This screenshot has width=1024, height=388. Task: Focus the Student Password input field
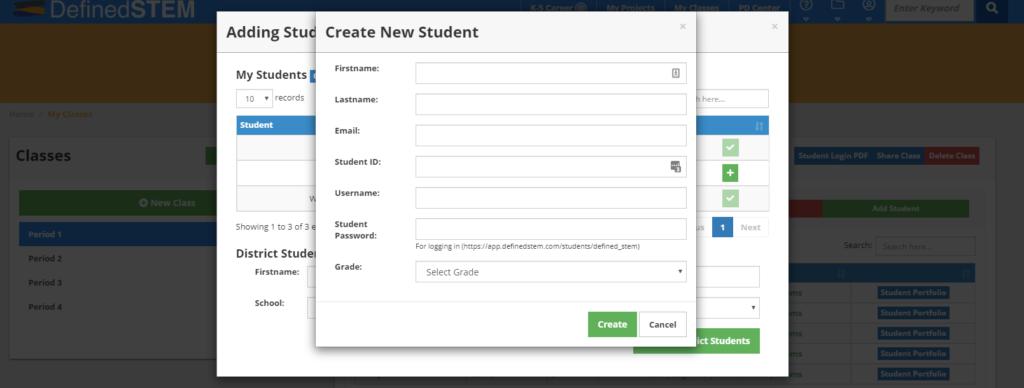pos(551,229)
